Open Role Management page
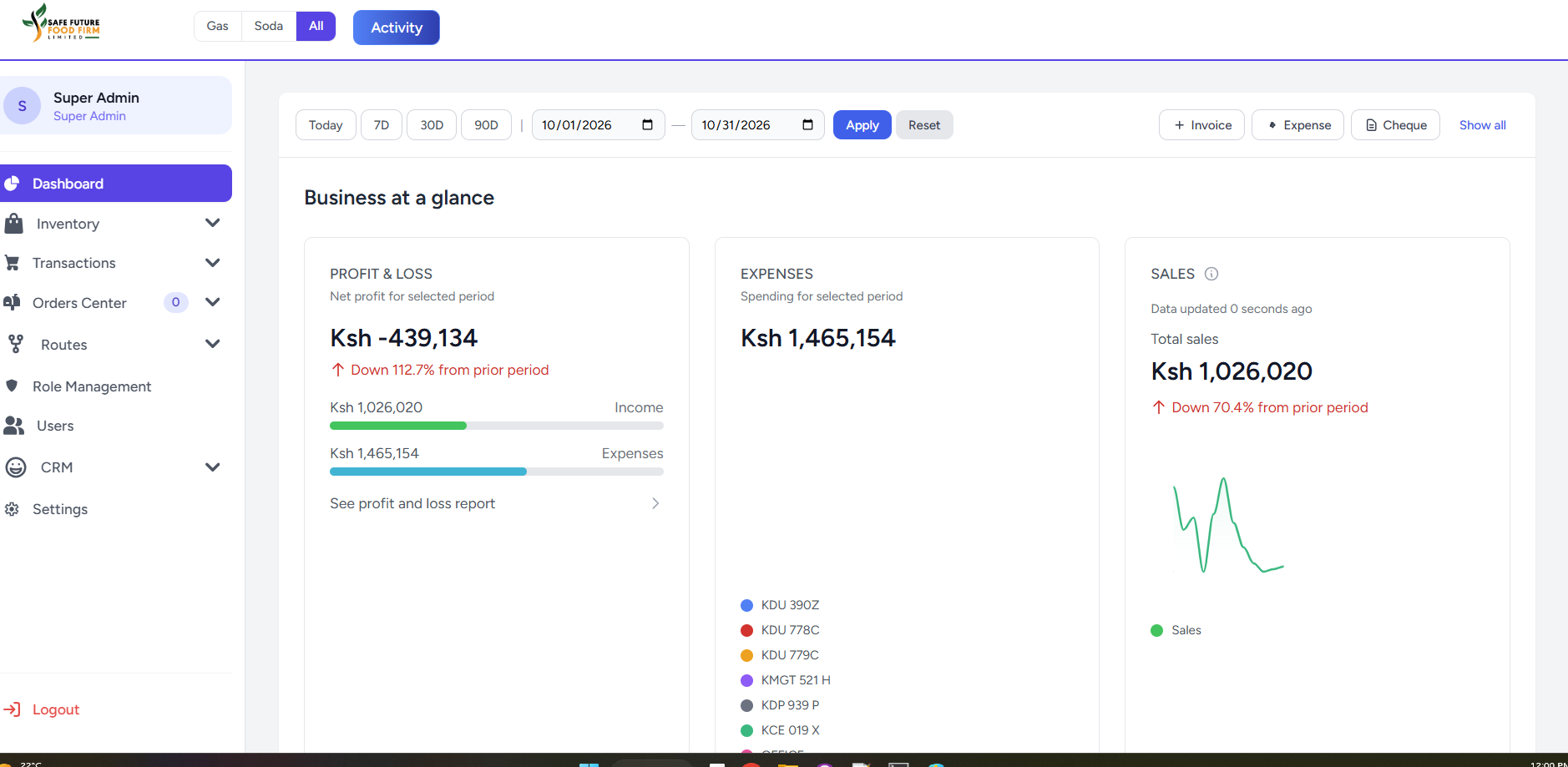This screenshot has width=1568, height=767. [92, 386]
